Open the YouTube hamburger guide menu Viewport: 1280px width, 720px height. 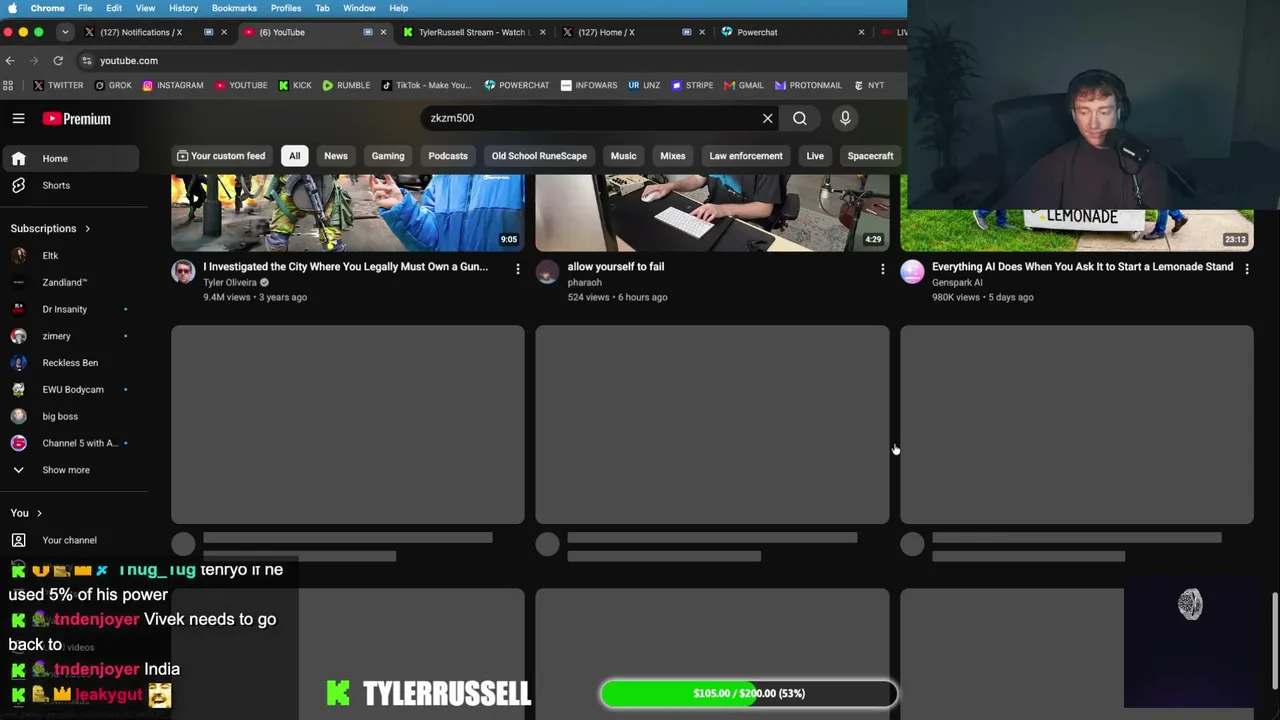point(18,119)
